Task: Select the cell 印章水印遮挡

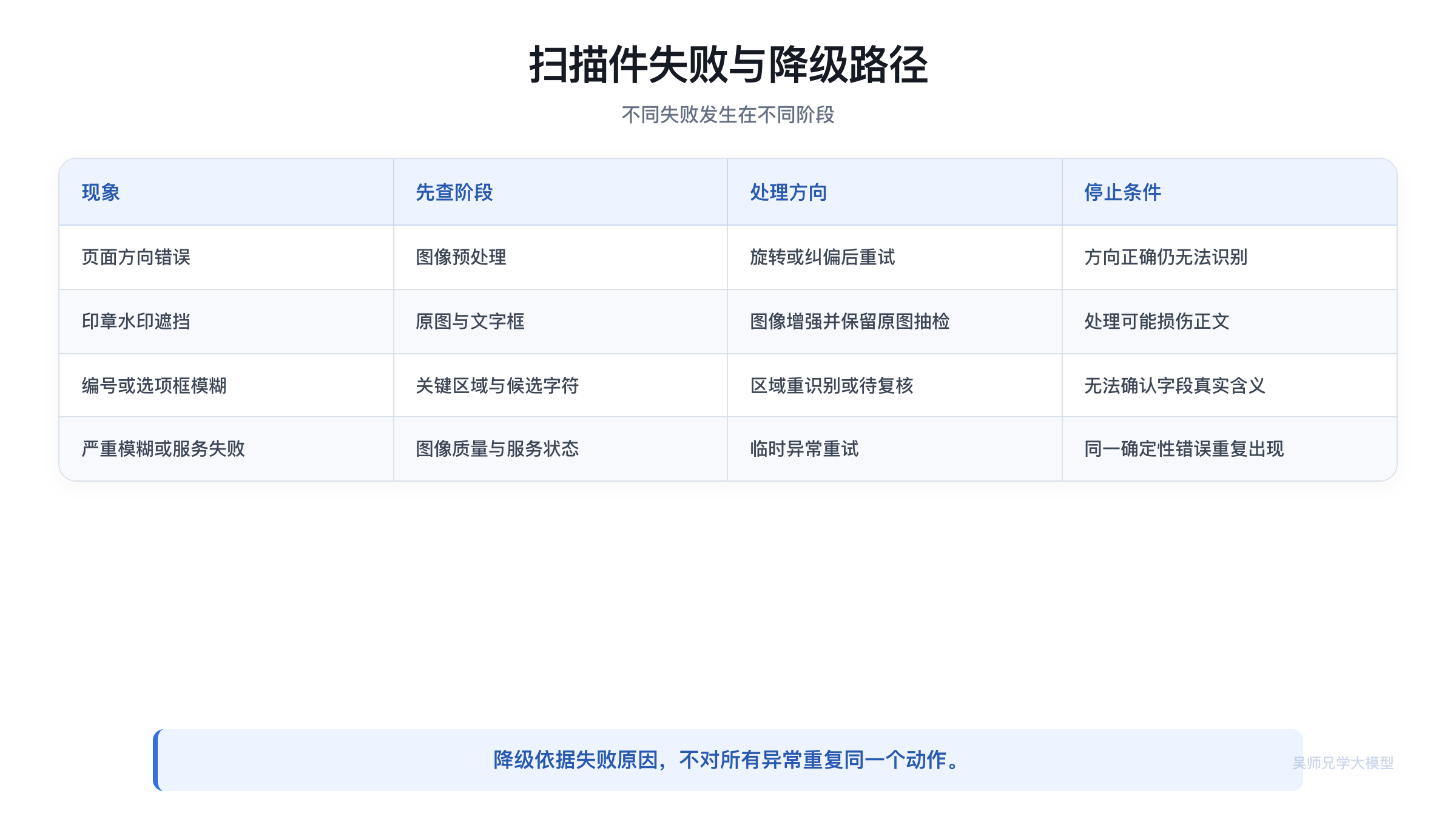Action: [x=226, y=322]
